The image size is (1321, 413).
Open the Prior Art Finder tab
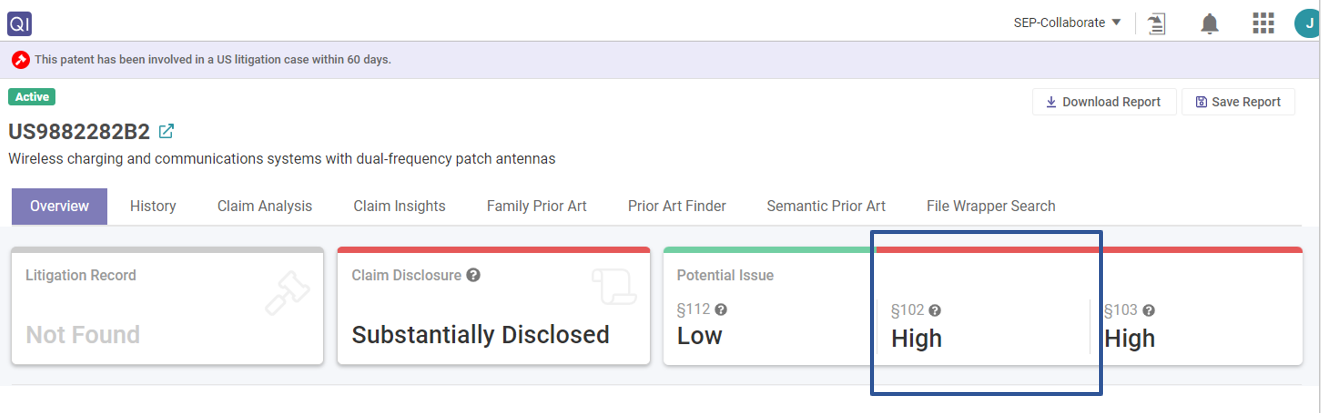pos(676,206)
